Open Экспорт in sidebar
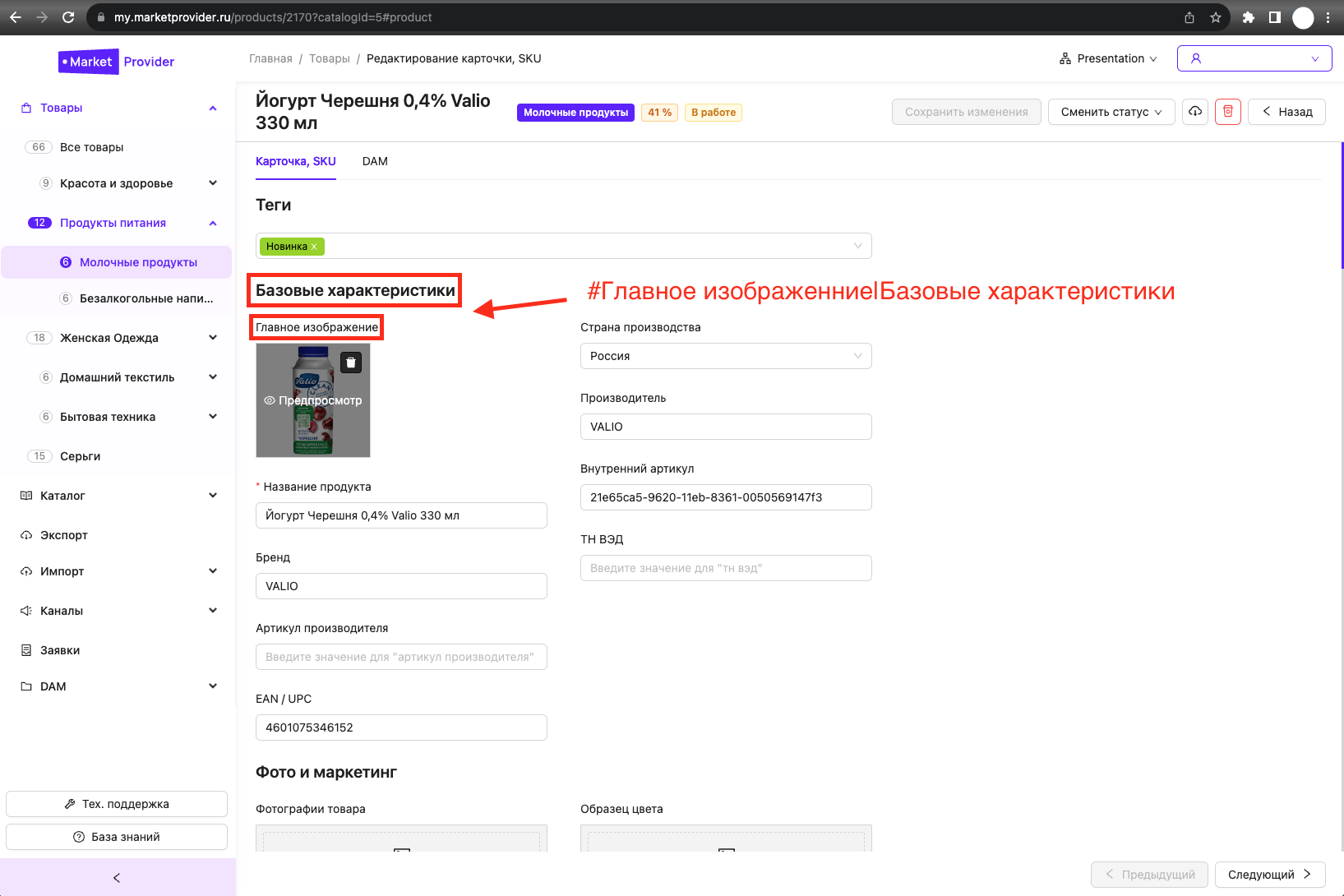 pos(64,535)
